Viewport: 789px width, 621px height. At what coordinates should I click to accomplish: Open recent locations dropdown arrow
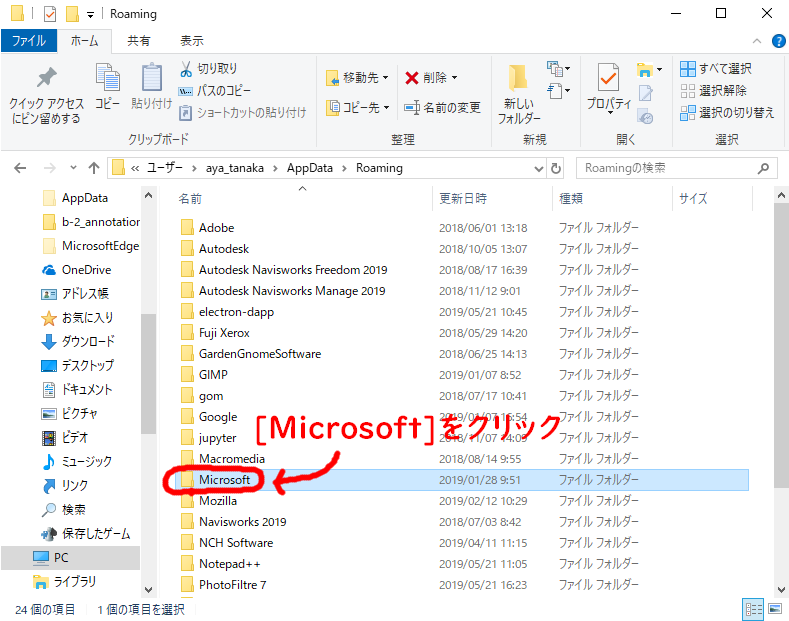73,168
